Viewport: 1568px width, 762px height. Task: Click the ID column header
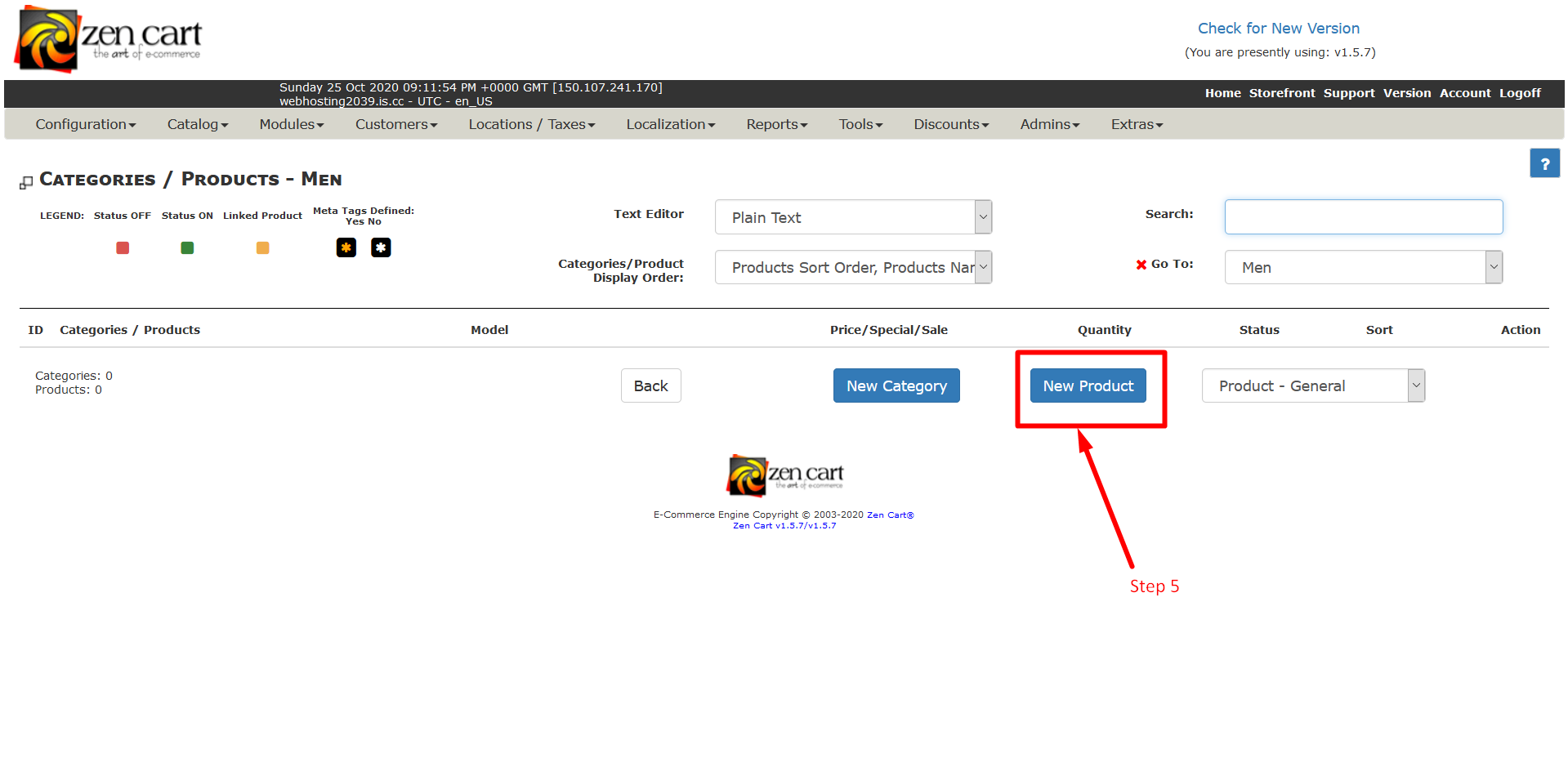(x=35, y=330)
